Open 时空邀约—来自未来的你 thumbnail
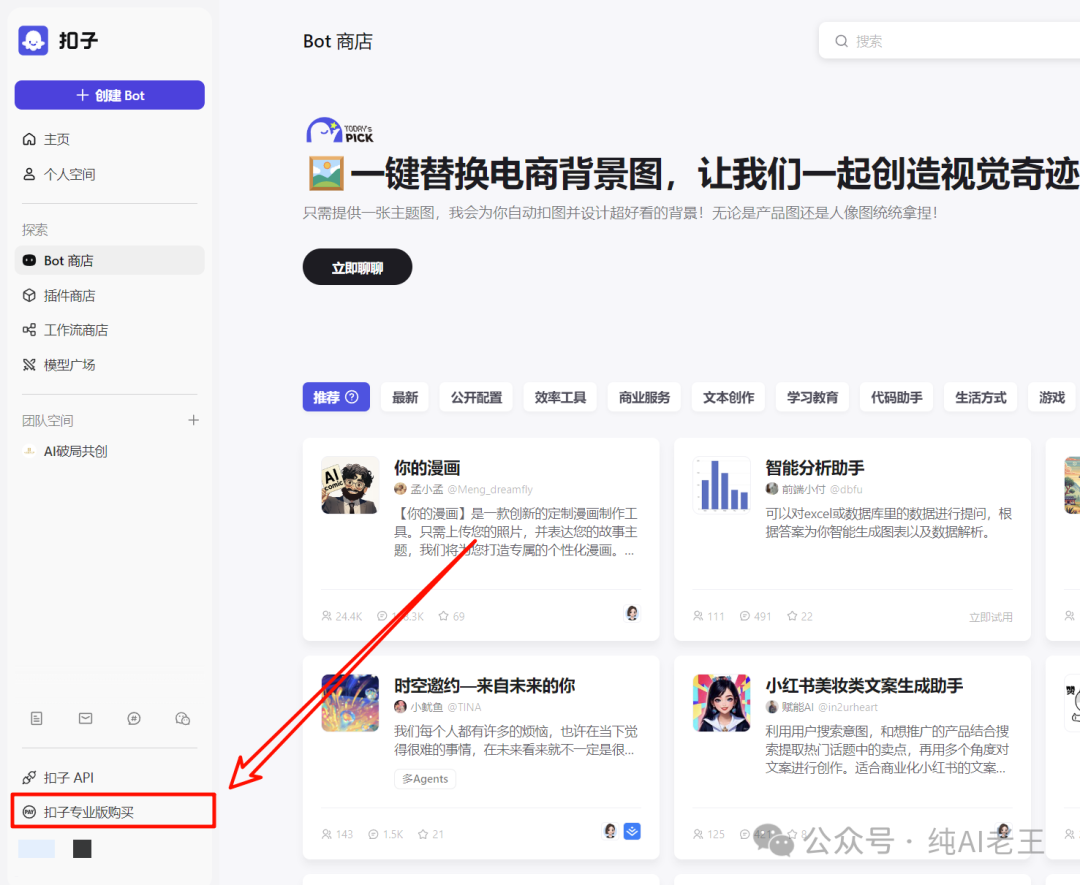The image size is (1080, 885). pyautogui.click(x=351, y=702)
